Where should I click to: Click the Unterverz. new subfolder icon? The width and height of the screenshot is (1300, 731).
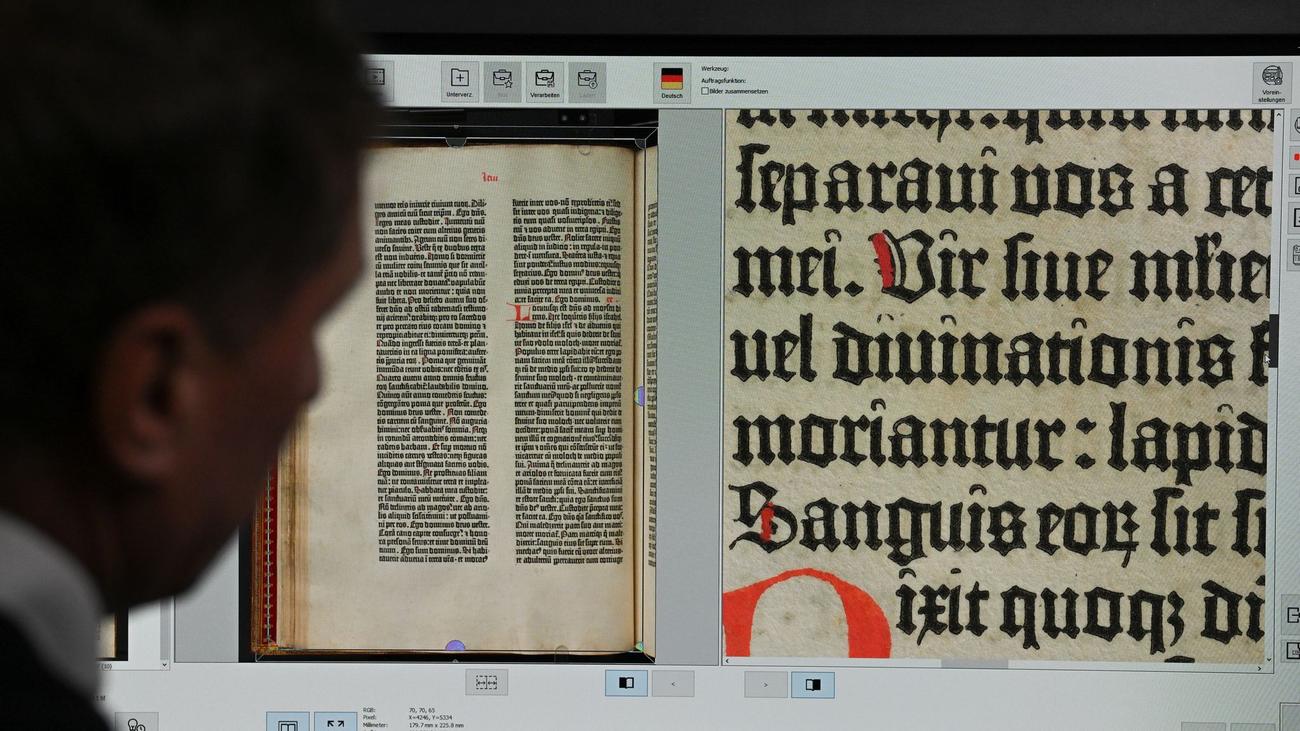click(x=459, y=80)
